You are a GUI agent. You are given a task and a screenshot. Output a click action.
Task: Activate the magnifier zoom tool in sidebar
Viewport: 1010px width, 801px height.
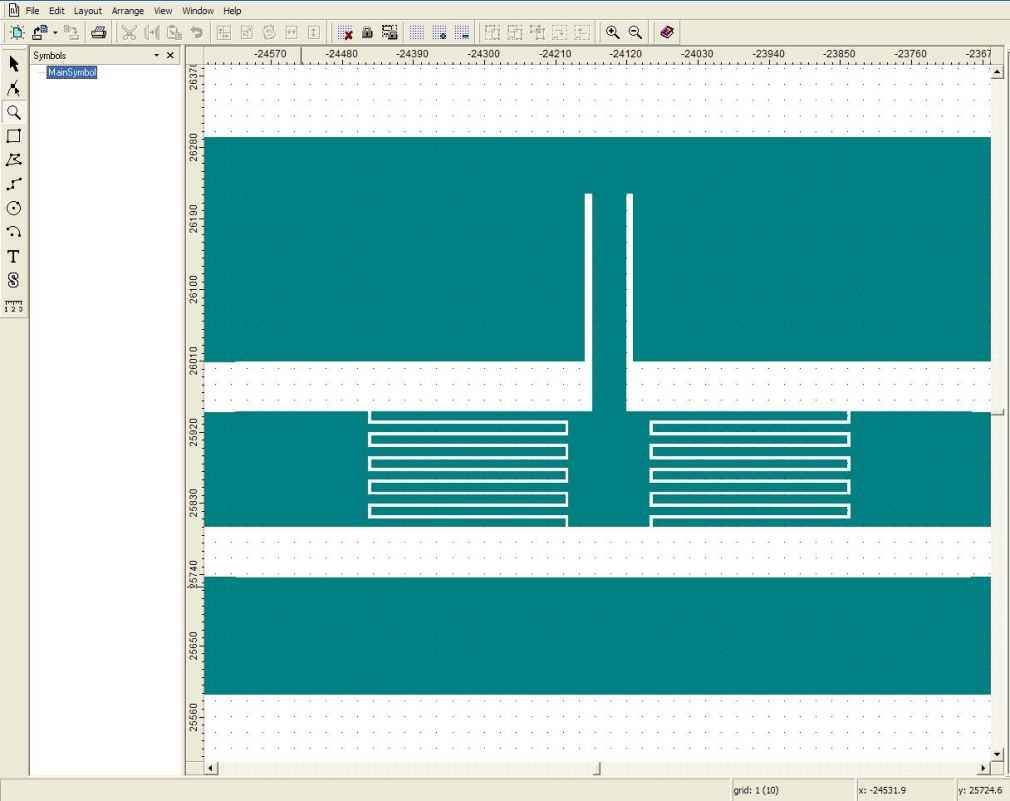pyautogui.click(x=14, y=112)
